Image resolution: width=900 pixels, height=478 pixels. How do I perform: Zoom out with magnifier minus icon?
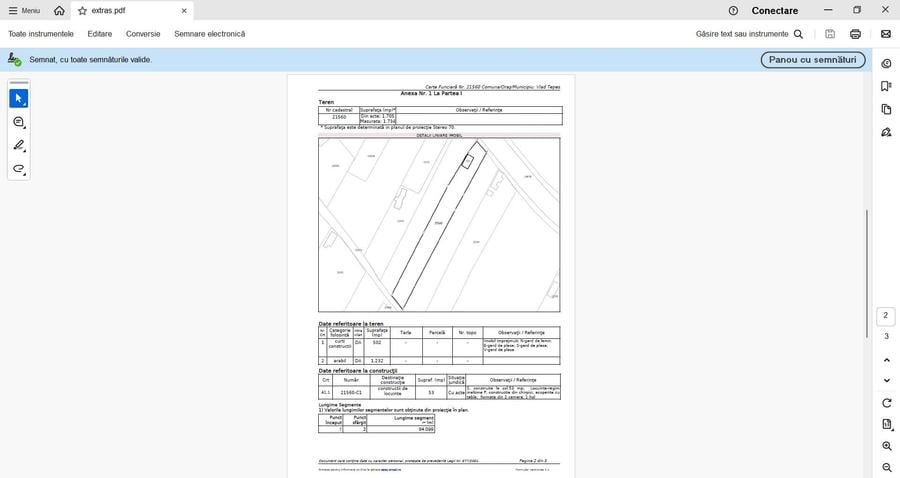886,468
